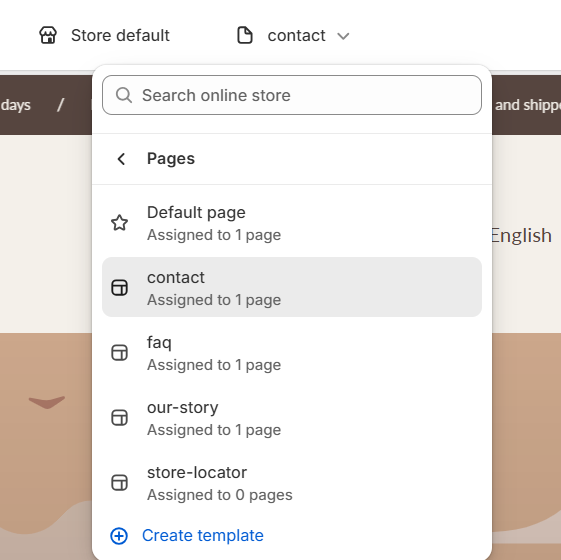
Task: Click the template icon beside our-story
Action: pyautogui.click(x=119, y=418)
